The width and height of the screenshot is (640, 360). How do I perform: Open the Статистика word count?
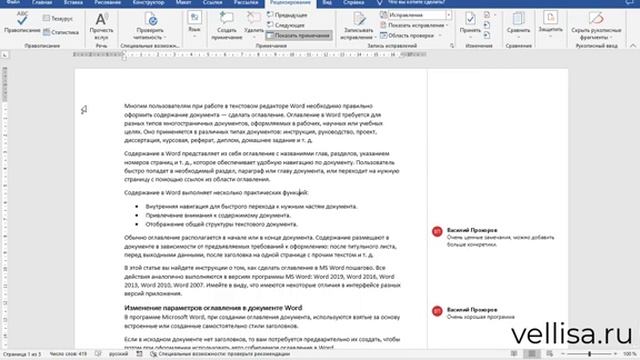(x=61, y=32)
